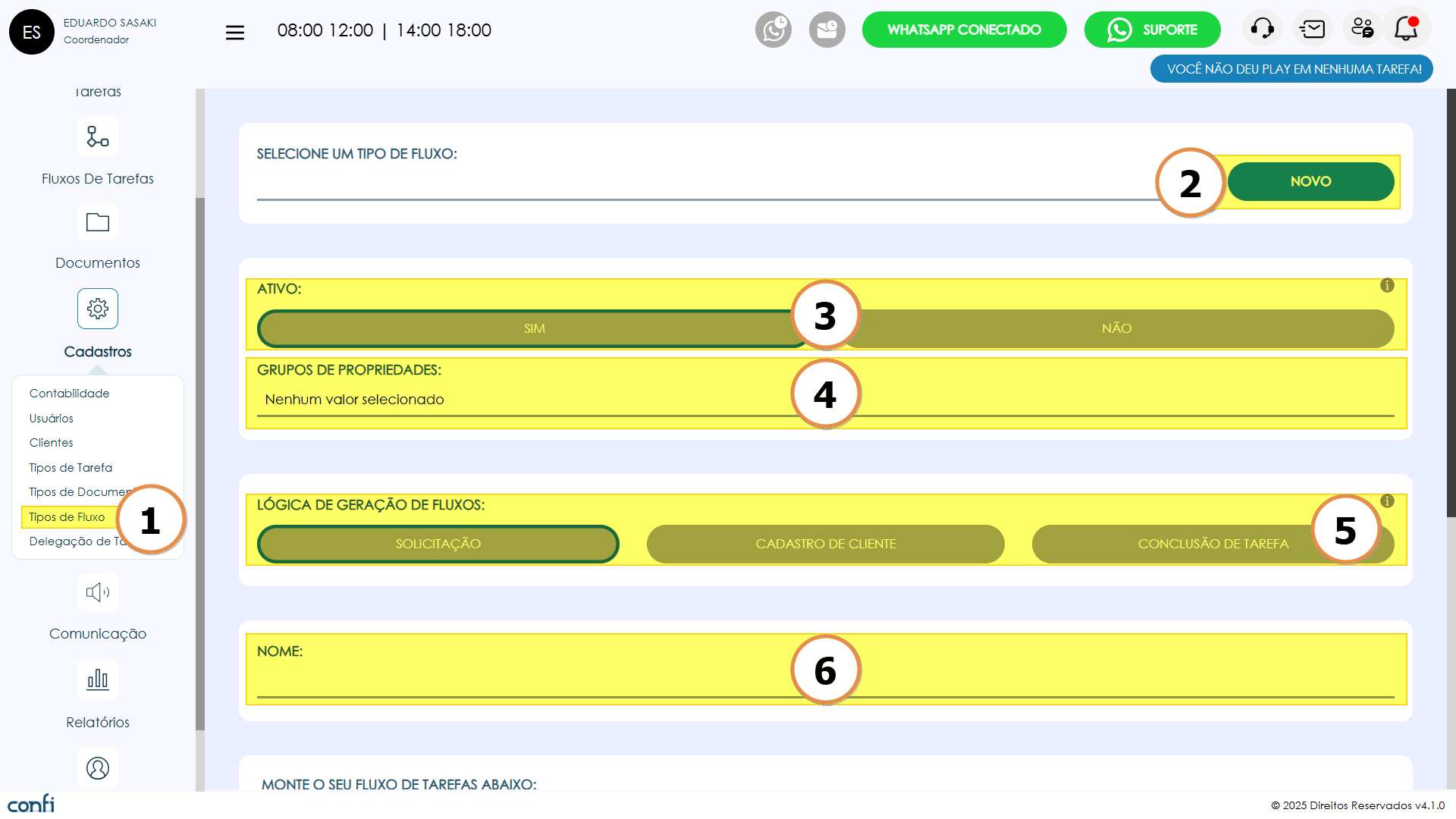
Task: Set Ativo to NÃO
Action: [1116, 328]
